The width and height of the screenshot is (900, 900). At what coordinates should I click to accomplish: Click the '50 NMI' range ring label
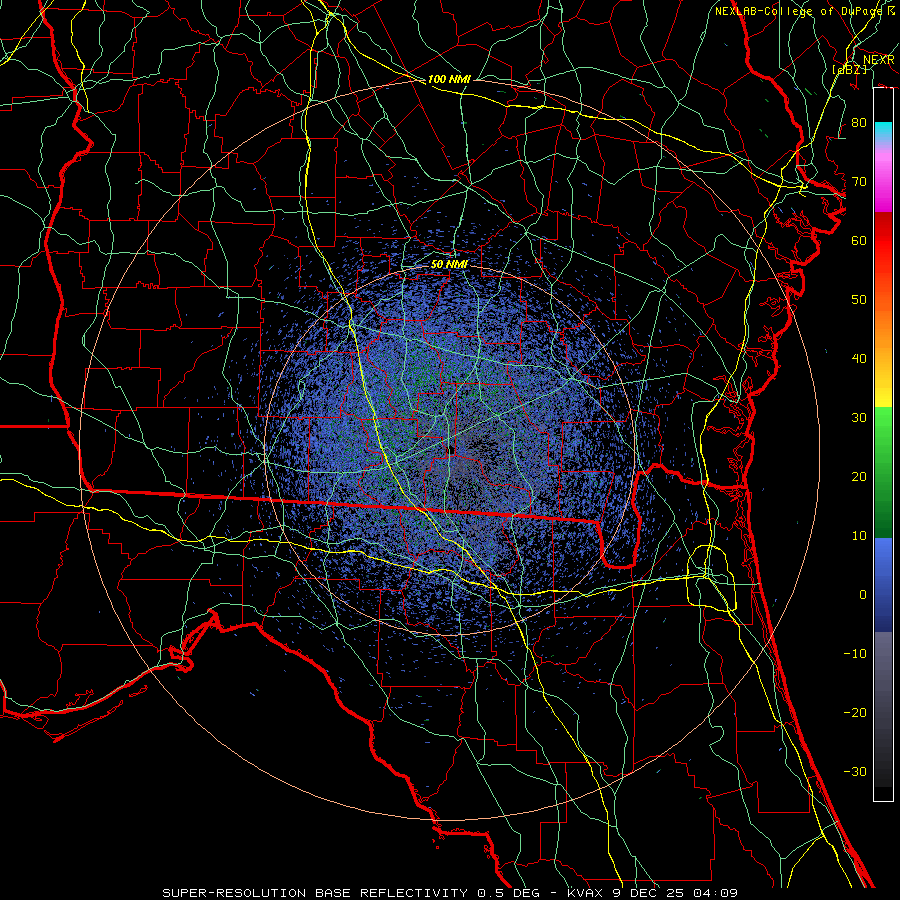pos(449,264)
